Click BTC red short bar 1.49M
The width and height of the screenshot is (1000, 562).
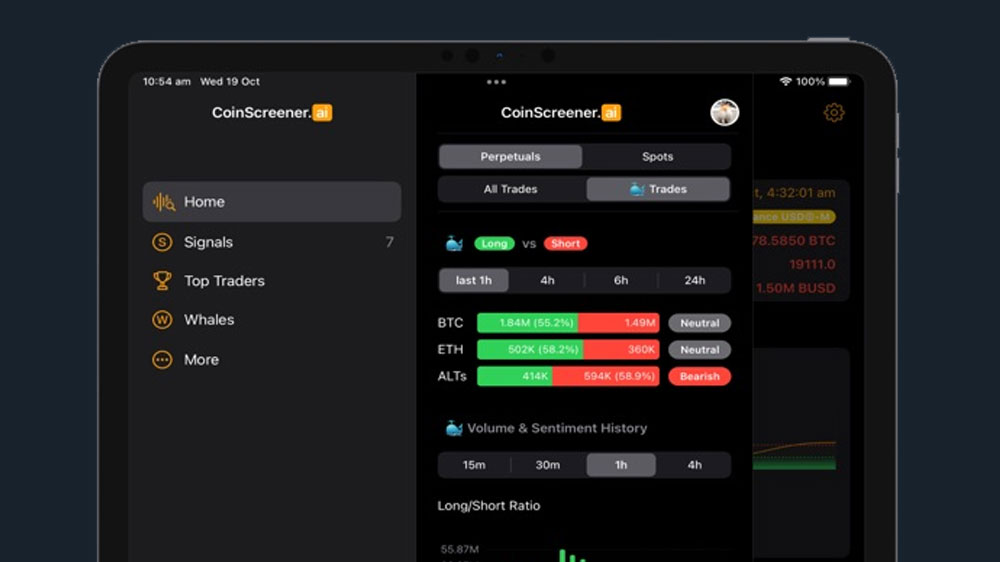(x=619, y=323)
